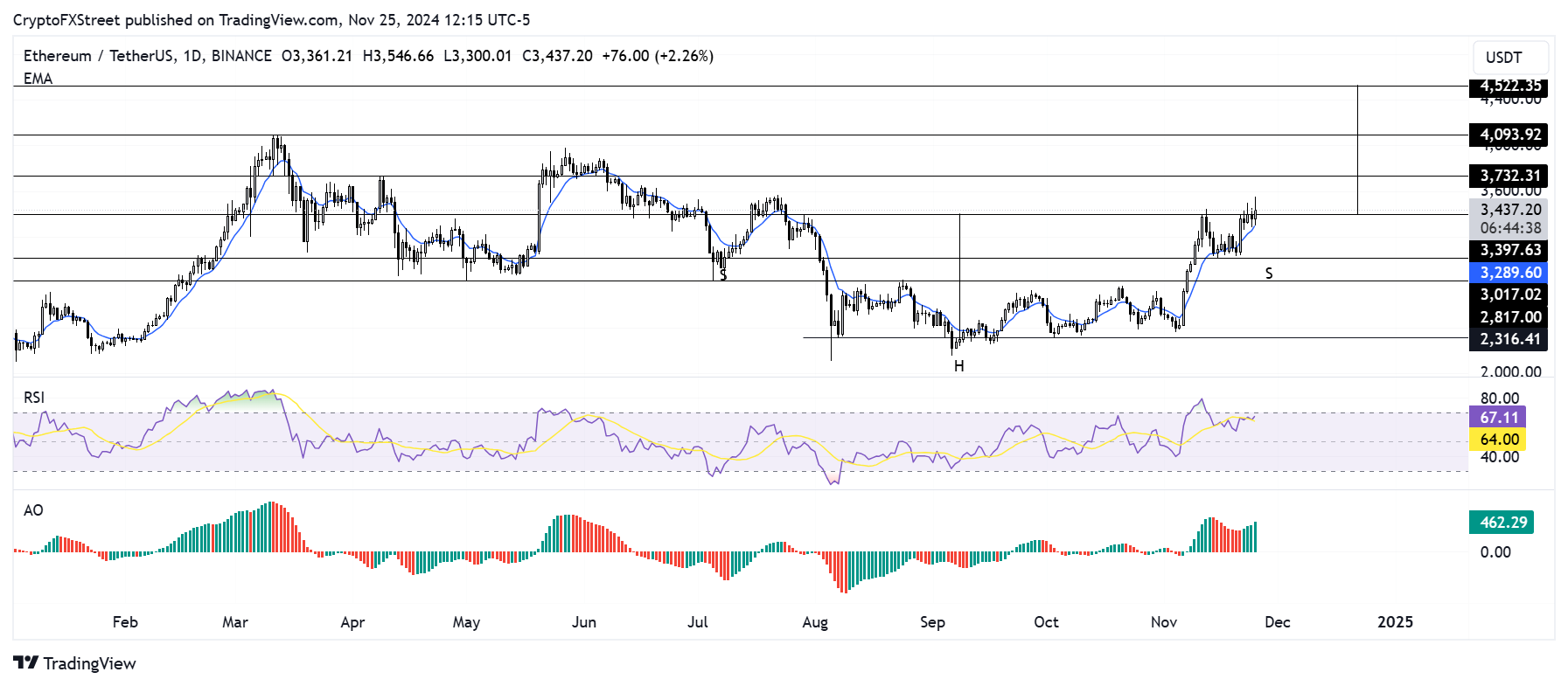Click the Nov label on time axis

[x=1164, y=622]
